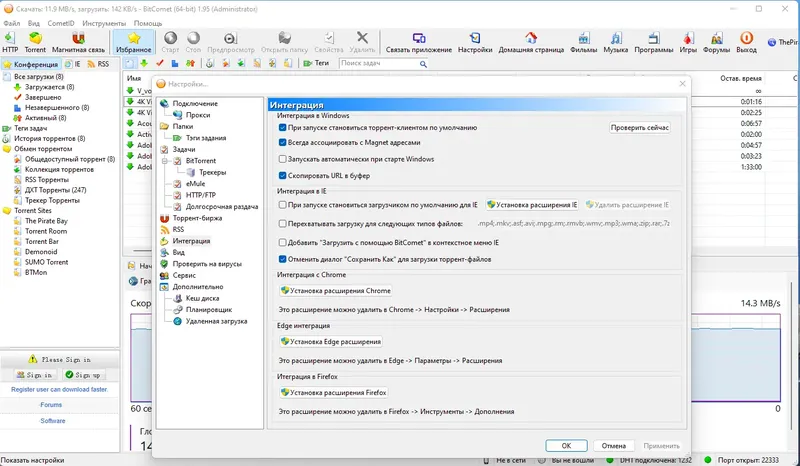
Task: Click the Поиск задач search field
Action: pyautogui.click(x=378, y=63)
